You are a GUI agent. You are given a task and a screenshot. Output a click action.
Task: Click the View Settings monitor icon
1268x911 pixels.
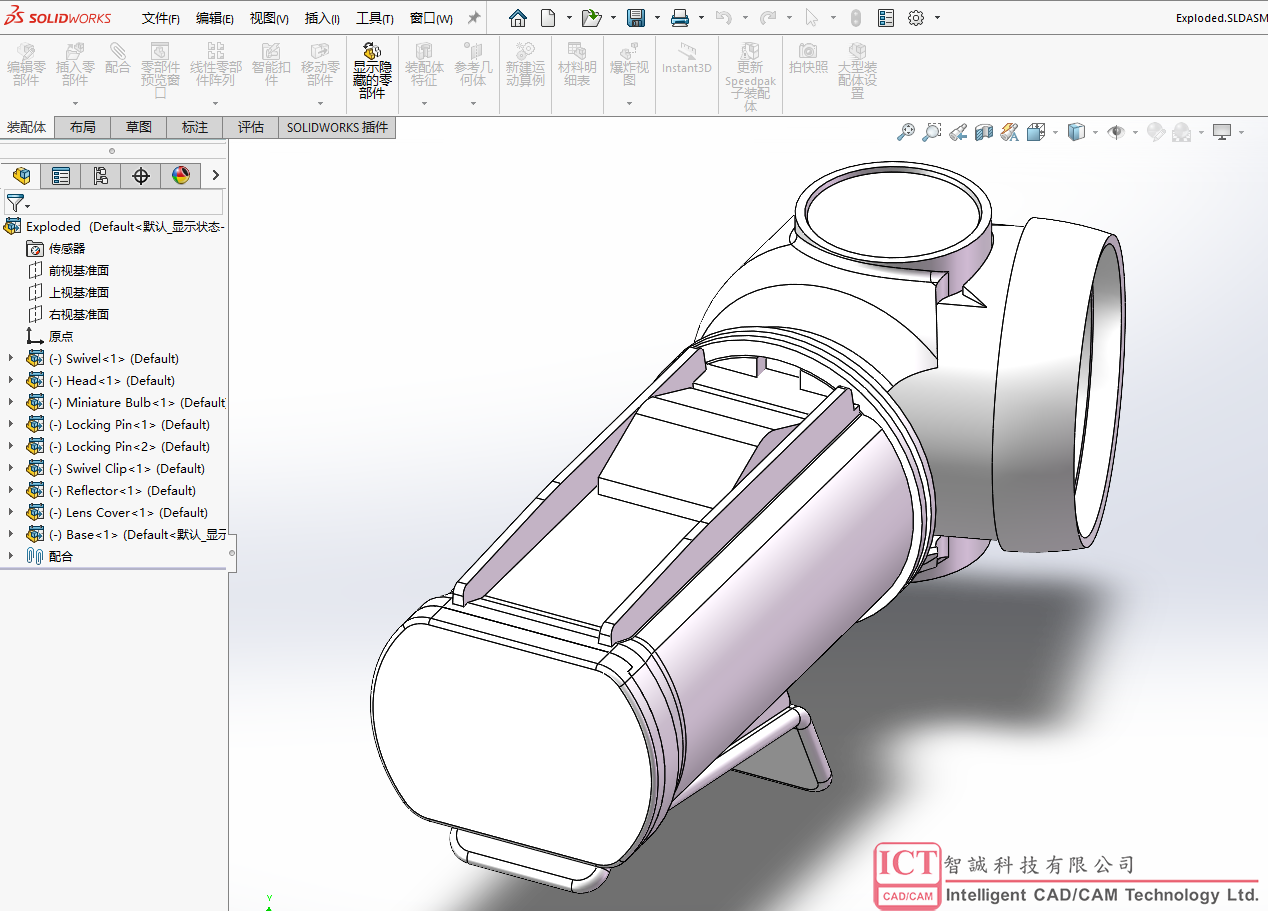1221,132
